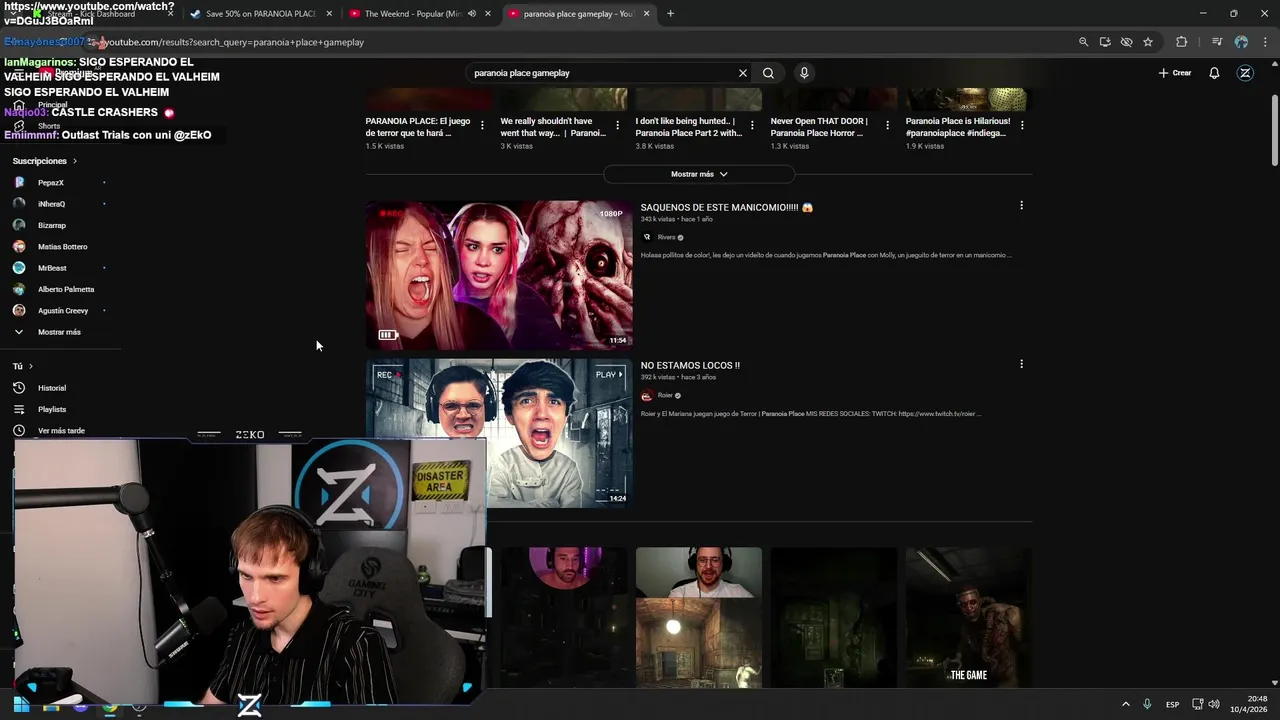The image size is (1280, 720).
Task: Open options for the 'Never Open THAT DOOR' short
Action: pyautogui.click(x=887, y=125)
